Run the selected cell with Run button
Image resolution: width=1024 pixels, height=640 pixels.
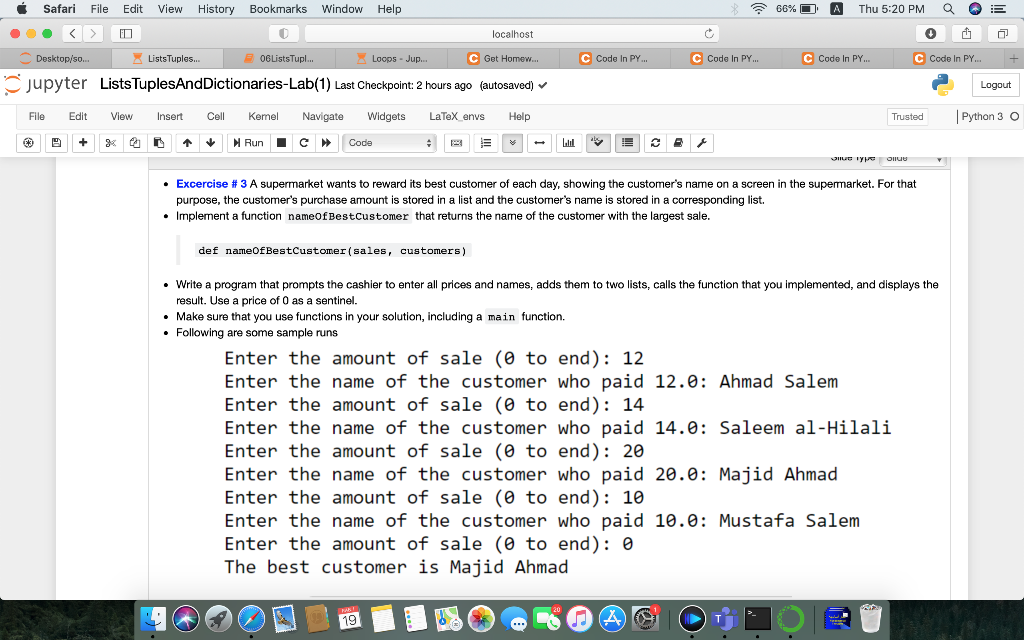point(248,142)
